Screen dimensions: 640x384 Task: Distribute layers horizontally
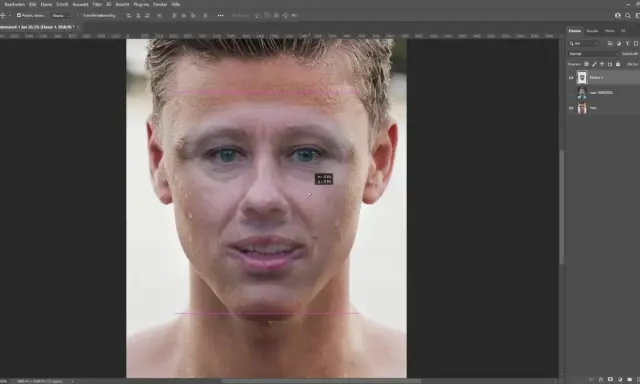click(x=205, y=16)
